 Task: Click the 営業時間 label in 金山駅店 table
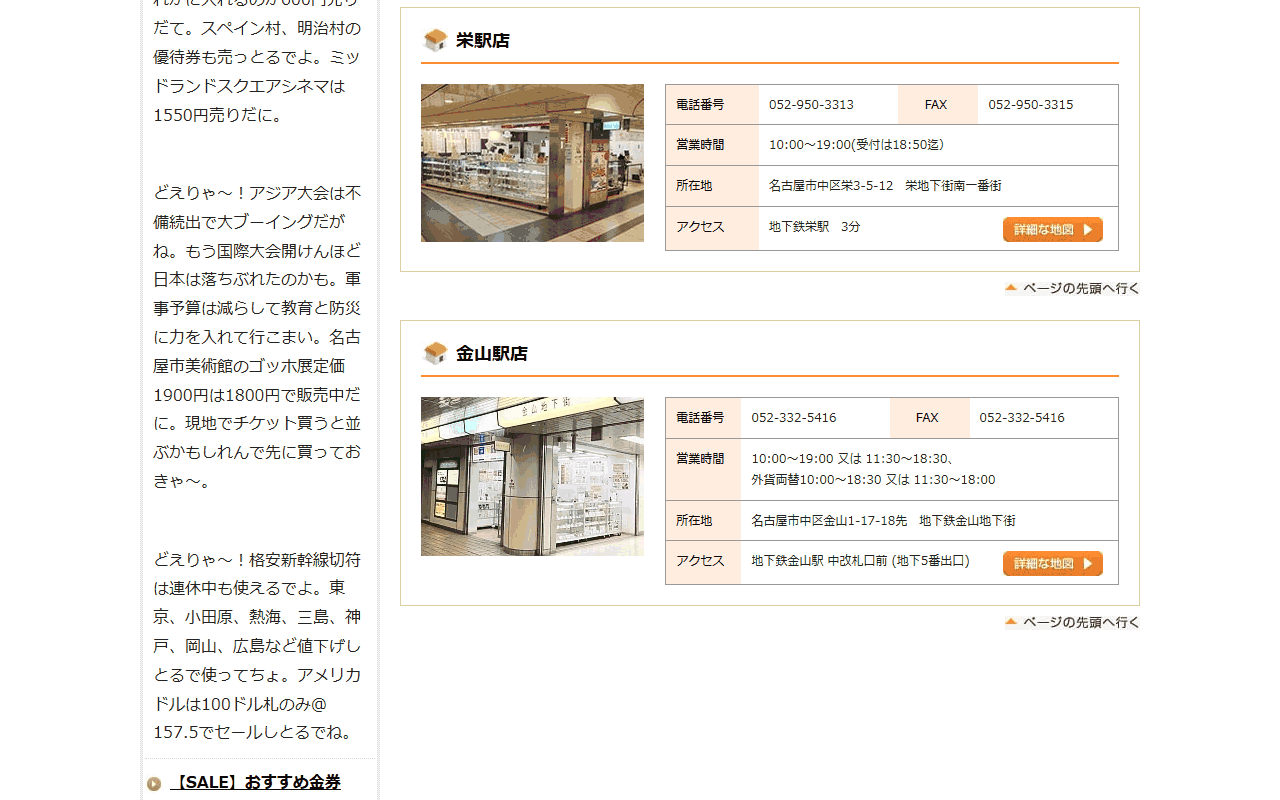tap(700, 459)
